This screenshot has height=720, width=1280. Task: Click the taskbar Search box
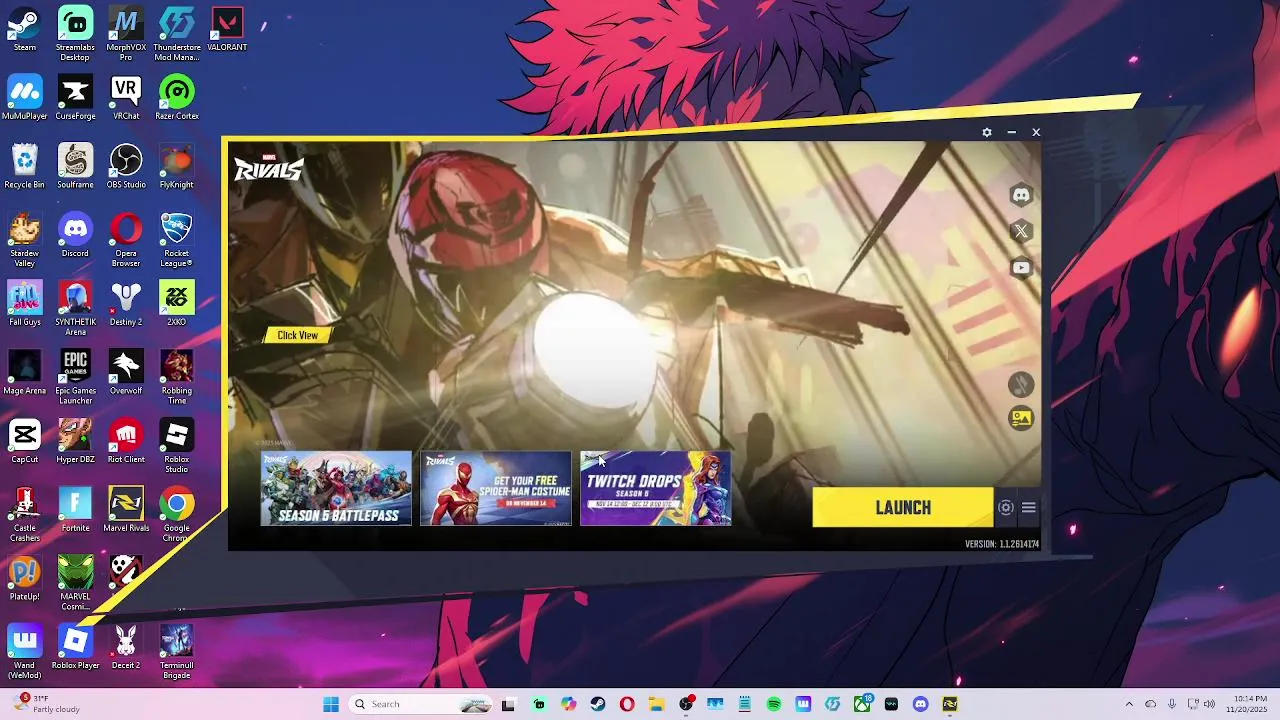pos(418,704)
